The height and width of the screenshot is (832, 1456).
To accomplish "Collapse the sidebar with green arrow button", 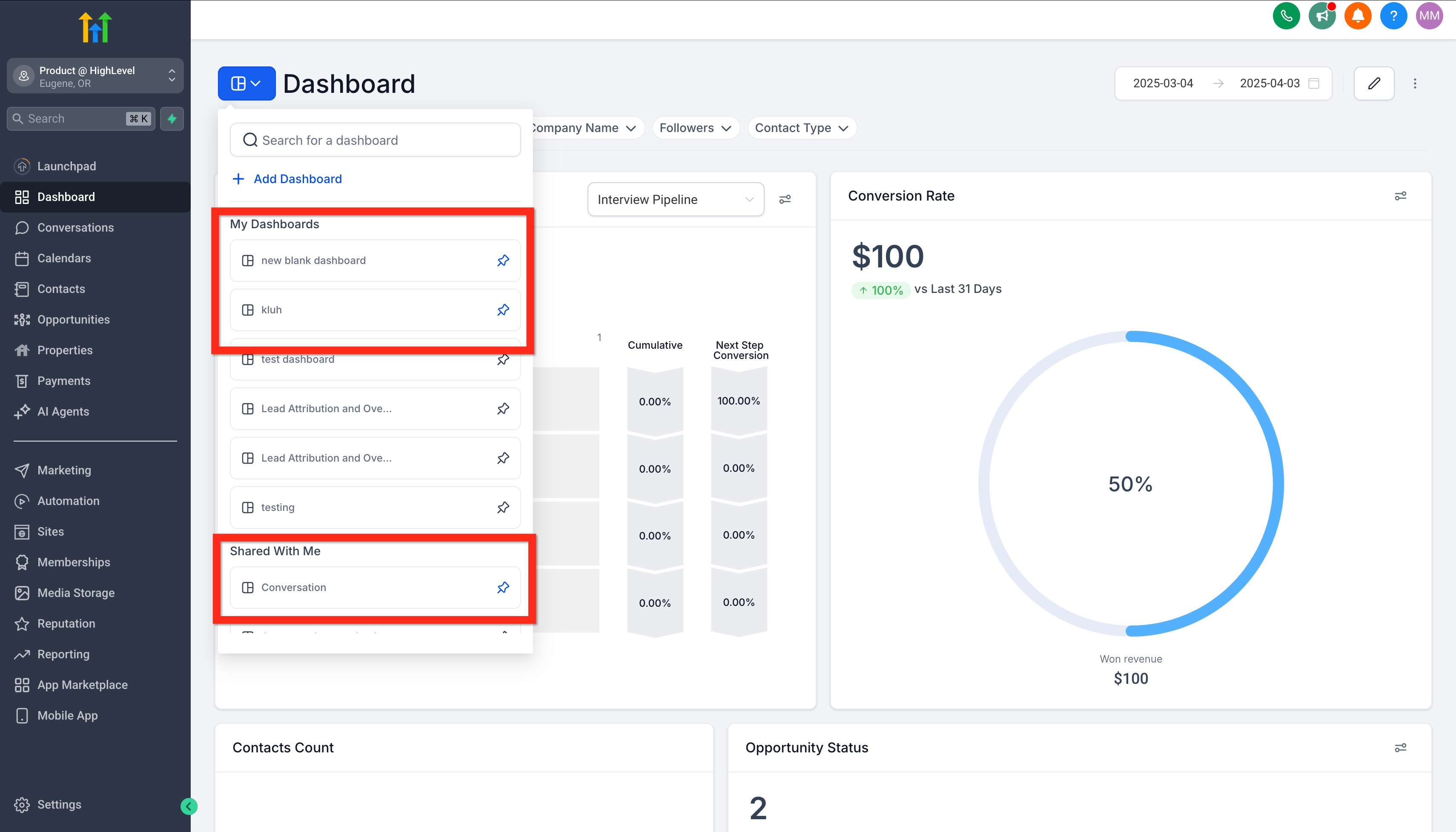I will 189,806.
